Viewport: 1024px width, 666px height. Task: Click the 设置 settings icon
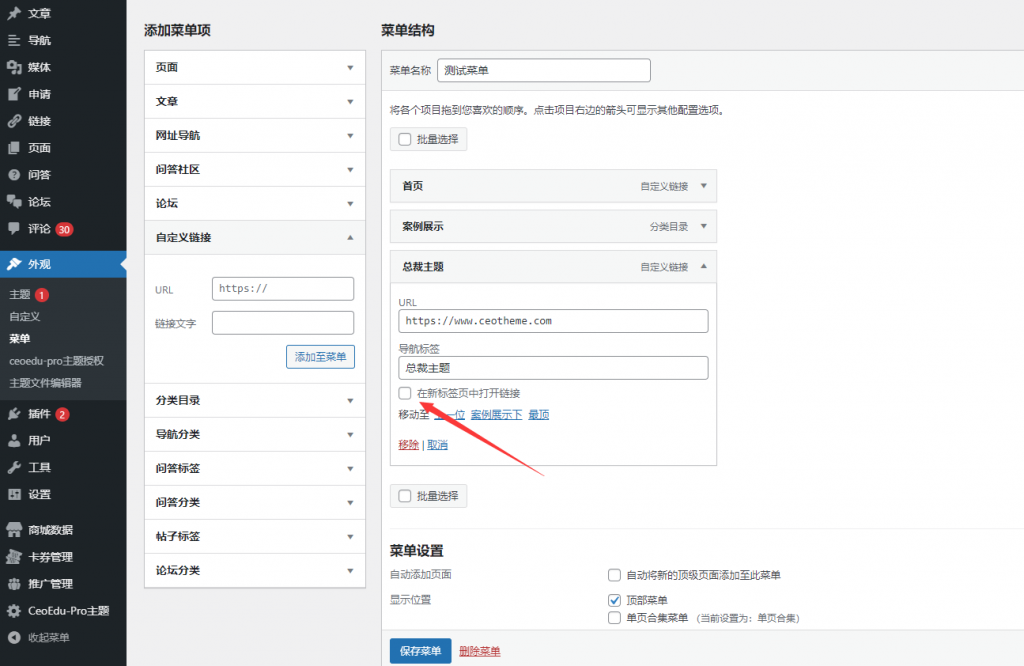pos(14,494)
